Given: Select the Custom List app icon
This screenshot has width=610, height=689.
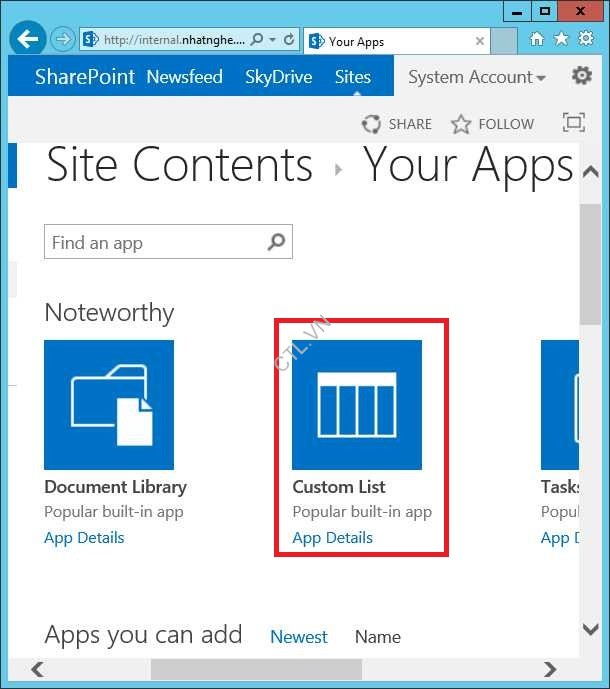Looking at the screenshot, I should pos(357,405).
